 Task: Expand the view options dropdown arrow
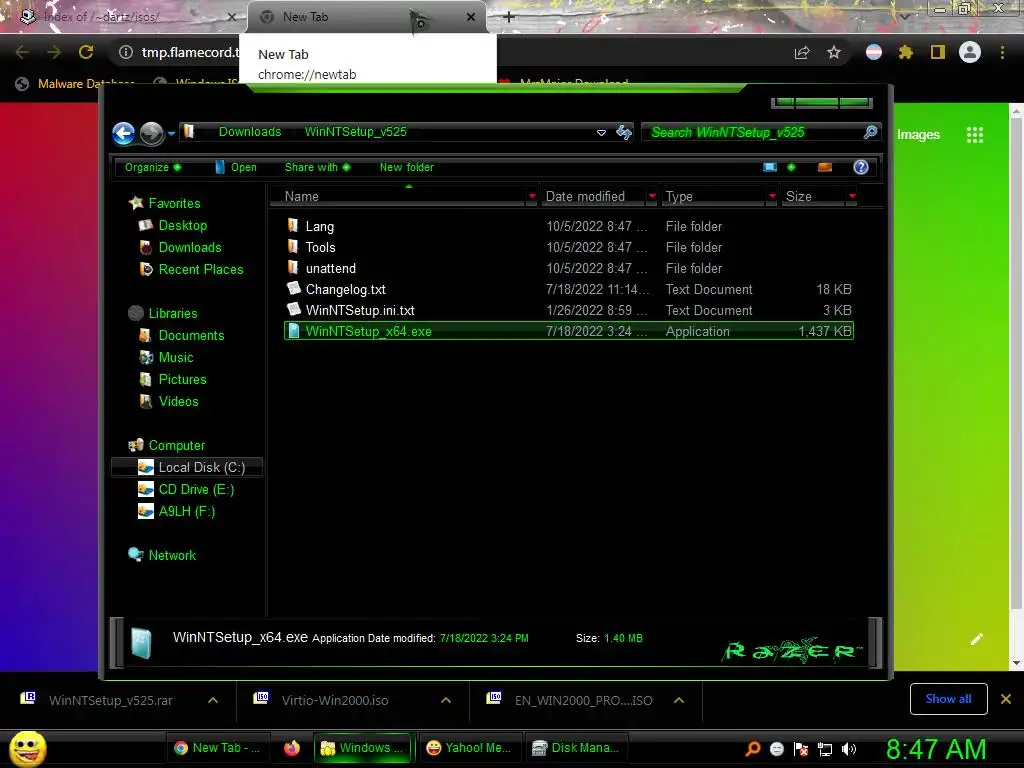coord(792,167)
